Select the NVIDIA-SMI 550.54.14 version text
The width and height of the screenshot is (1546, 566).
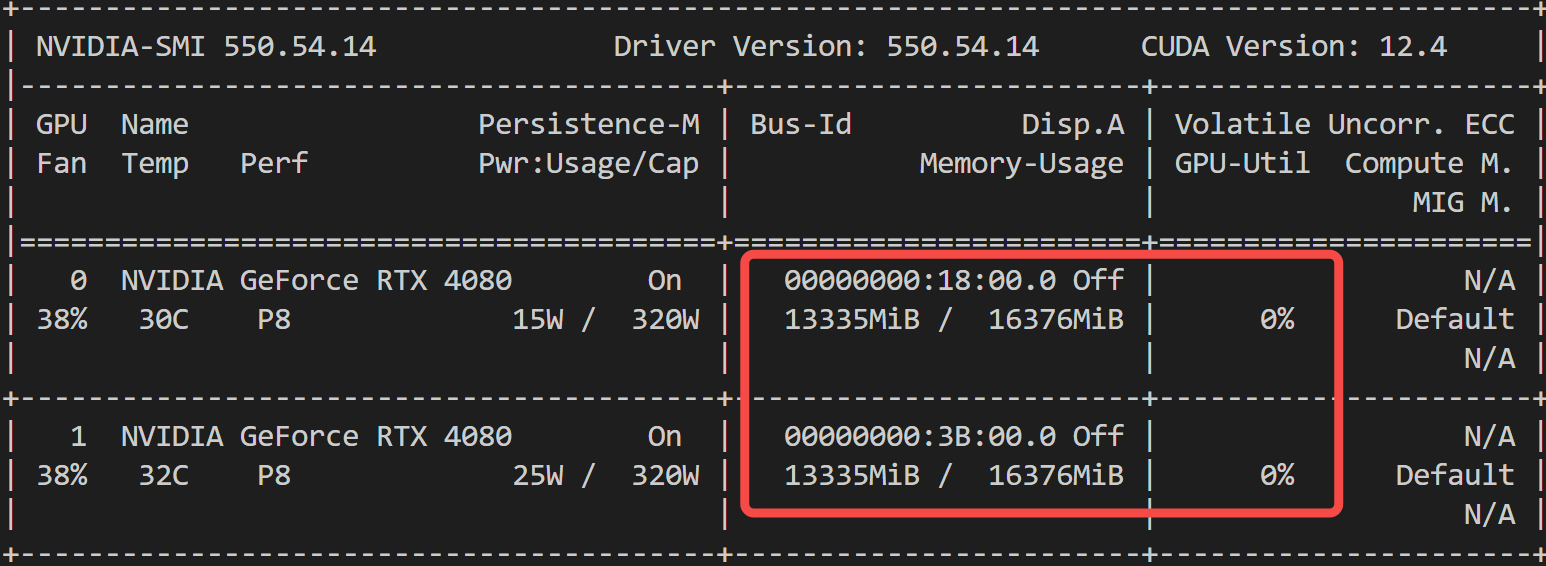point(206,46)
